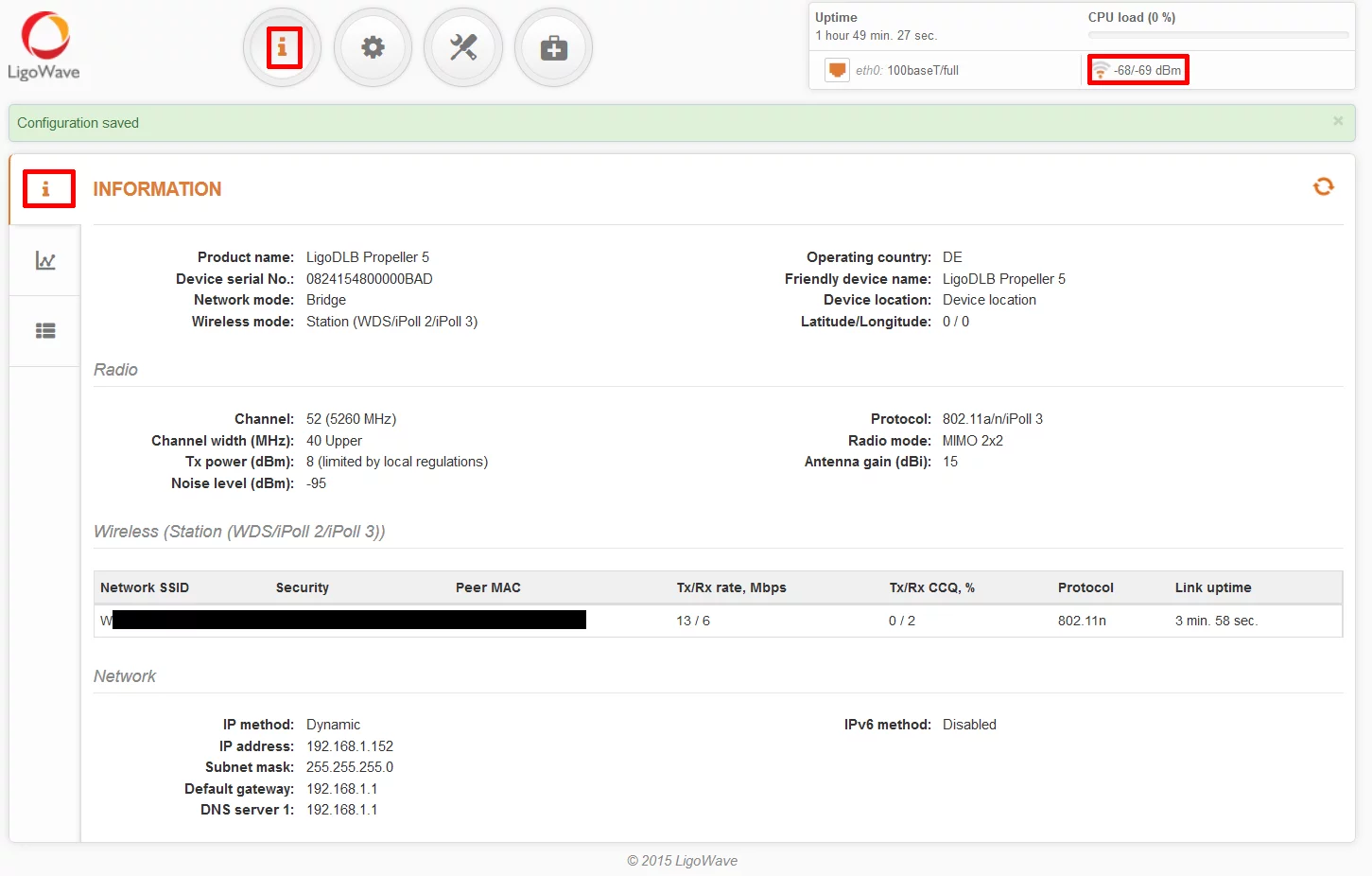Screen dimensions: 1372x876
Task: Click the CPU load progress bar
Action: tap(1218, 35)
